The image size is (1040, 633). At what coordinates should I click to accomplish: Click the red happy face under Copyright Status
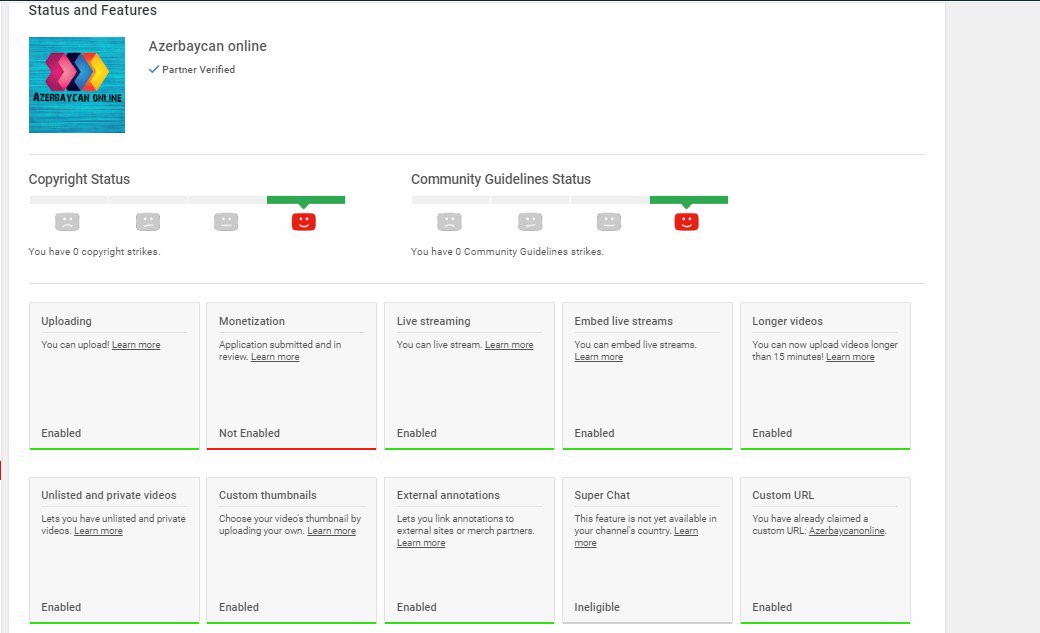click(x=304, y=222)
